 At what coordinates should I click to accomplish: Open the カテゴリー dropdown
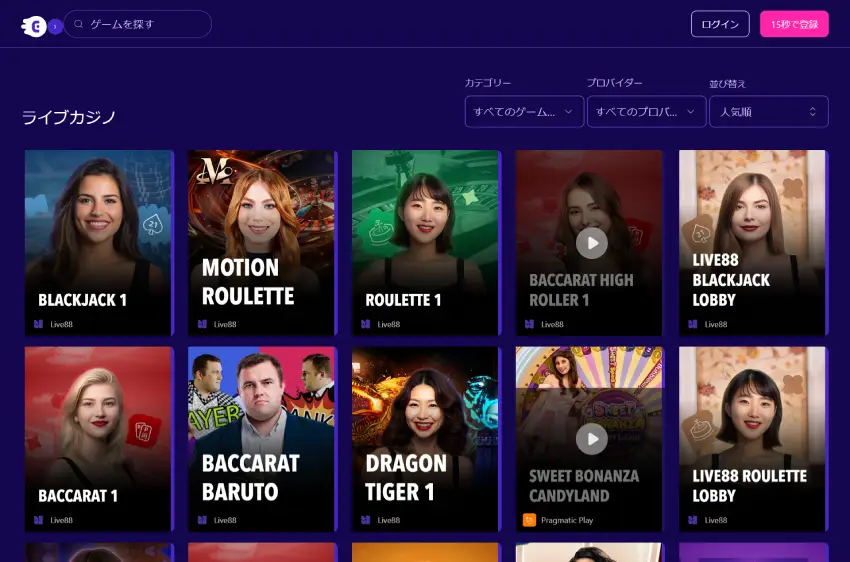coord(524,112)
